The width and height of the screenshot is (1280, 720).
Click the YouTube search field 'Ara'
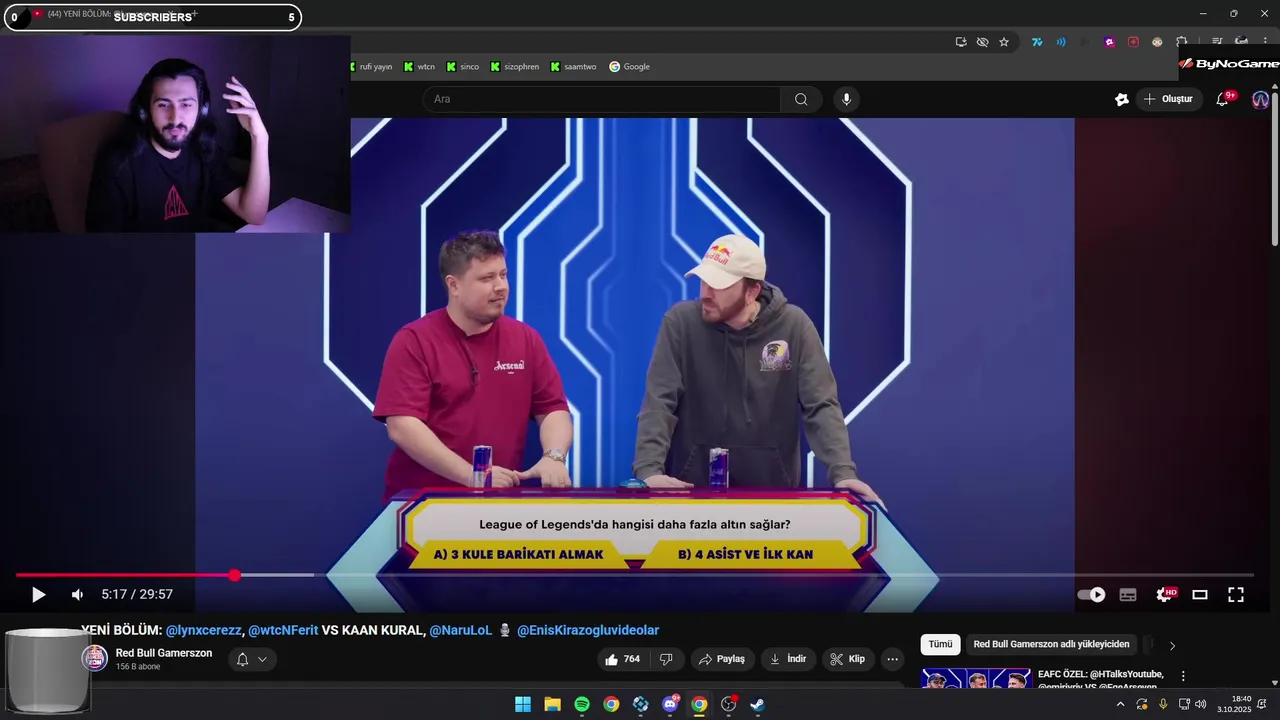click(602, 99)
